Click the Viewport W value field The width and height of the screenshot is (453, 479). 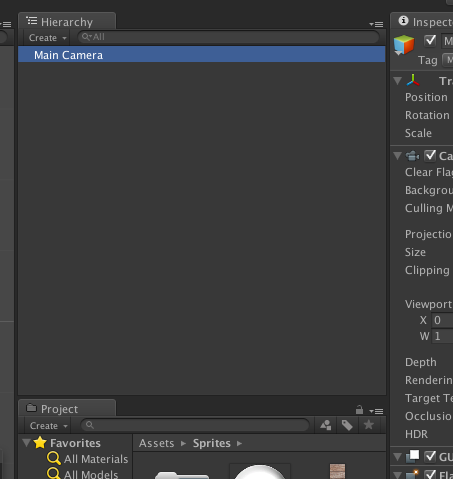(442, 336)
